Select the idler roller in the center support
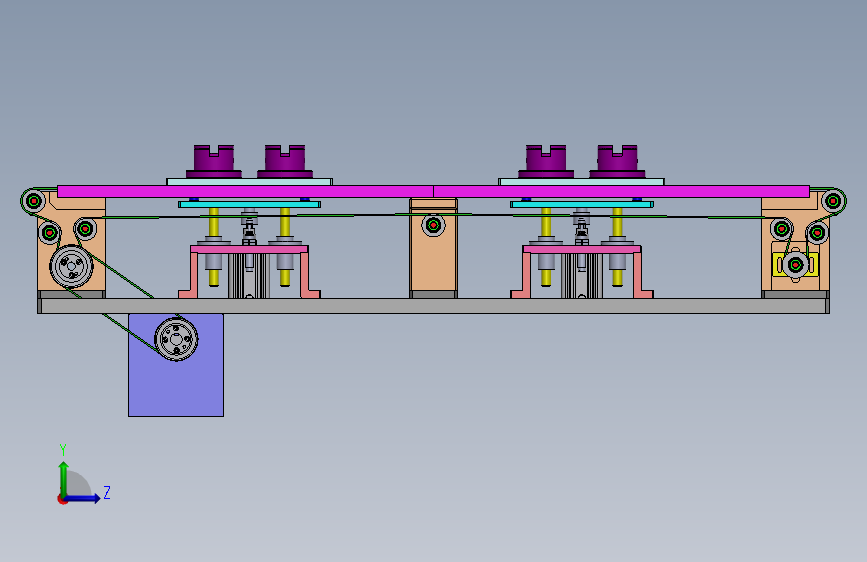The height and width of the screenshot is (562, 867). tap(434, 225)
